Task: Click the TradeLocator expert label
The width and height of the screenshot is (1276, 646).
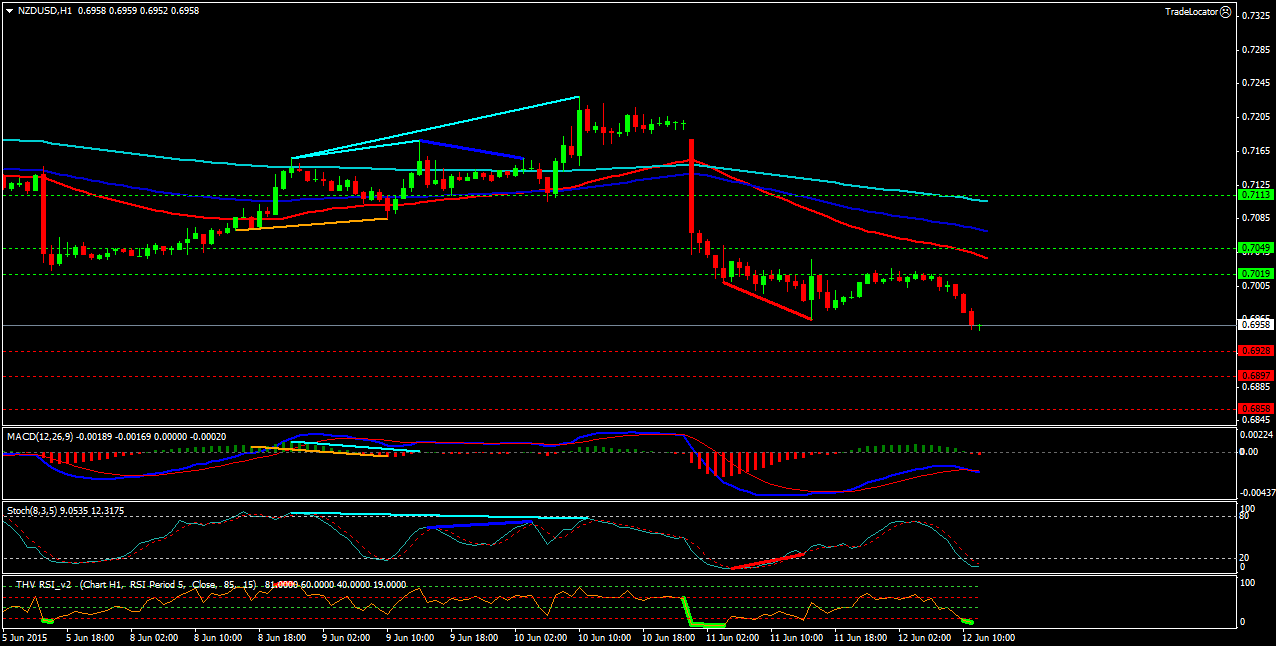Action: pos(1190,11)
